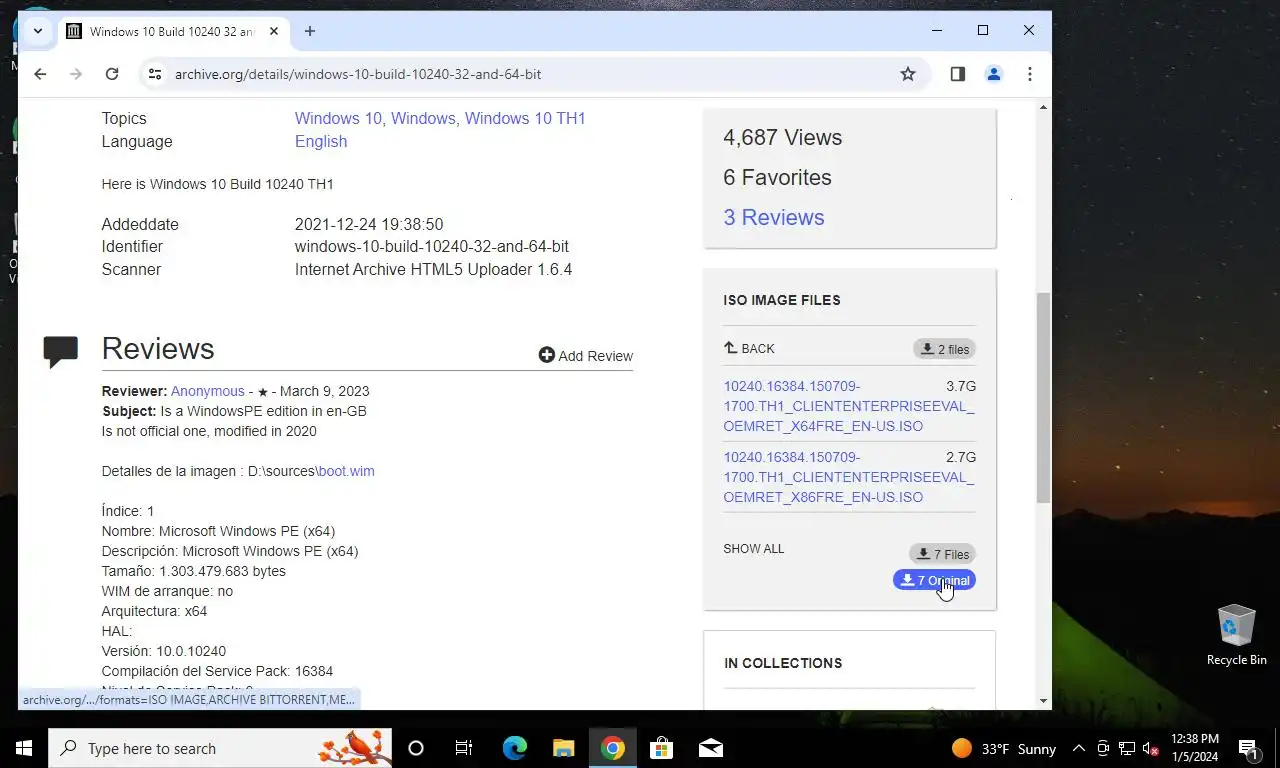Click the browser Back arrow
1280x768 pixels.
[x=40, y=74]
